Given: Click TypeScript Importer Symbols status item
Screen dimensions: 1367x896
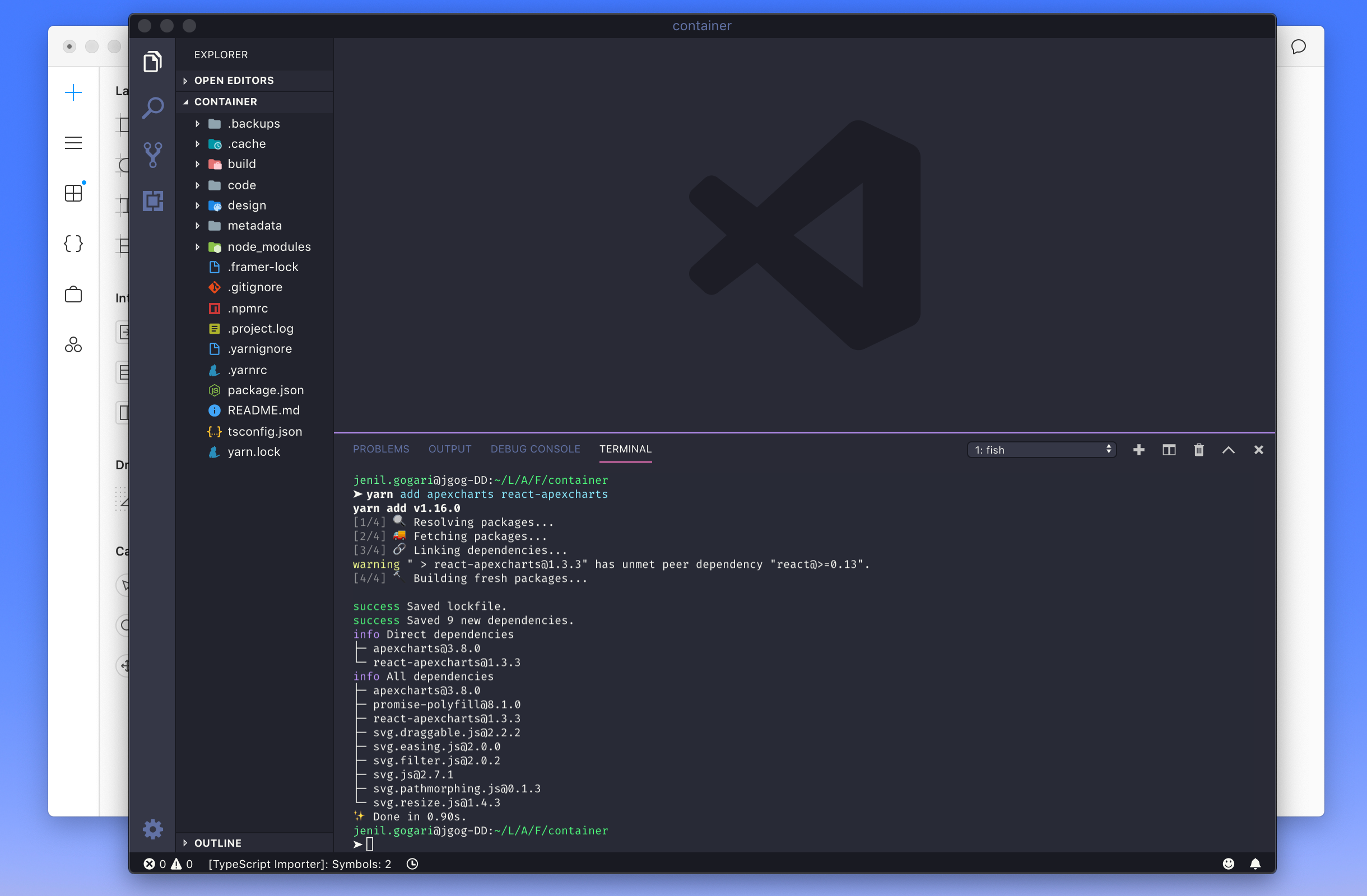Looking at the screenshot, I should 299,864.
